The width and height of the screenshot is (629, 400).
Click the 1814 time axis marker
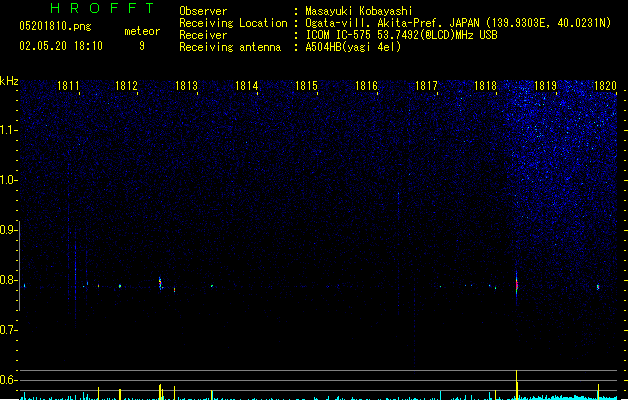tap(246, 86)
